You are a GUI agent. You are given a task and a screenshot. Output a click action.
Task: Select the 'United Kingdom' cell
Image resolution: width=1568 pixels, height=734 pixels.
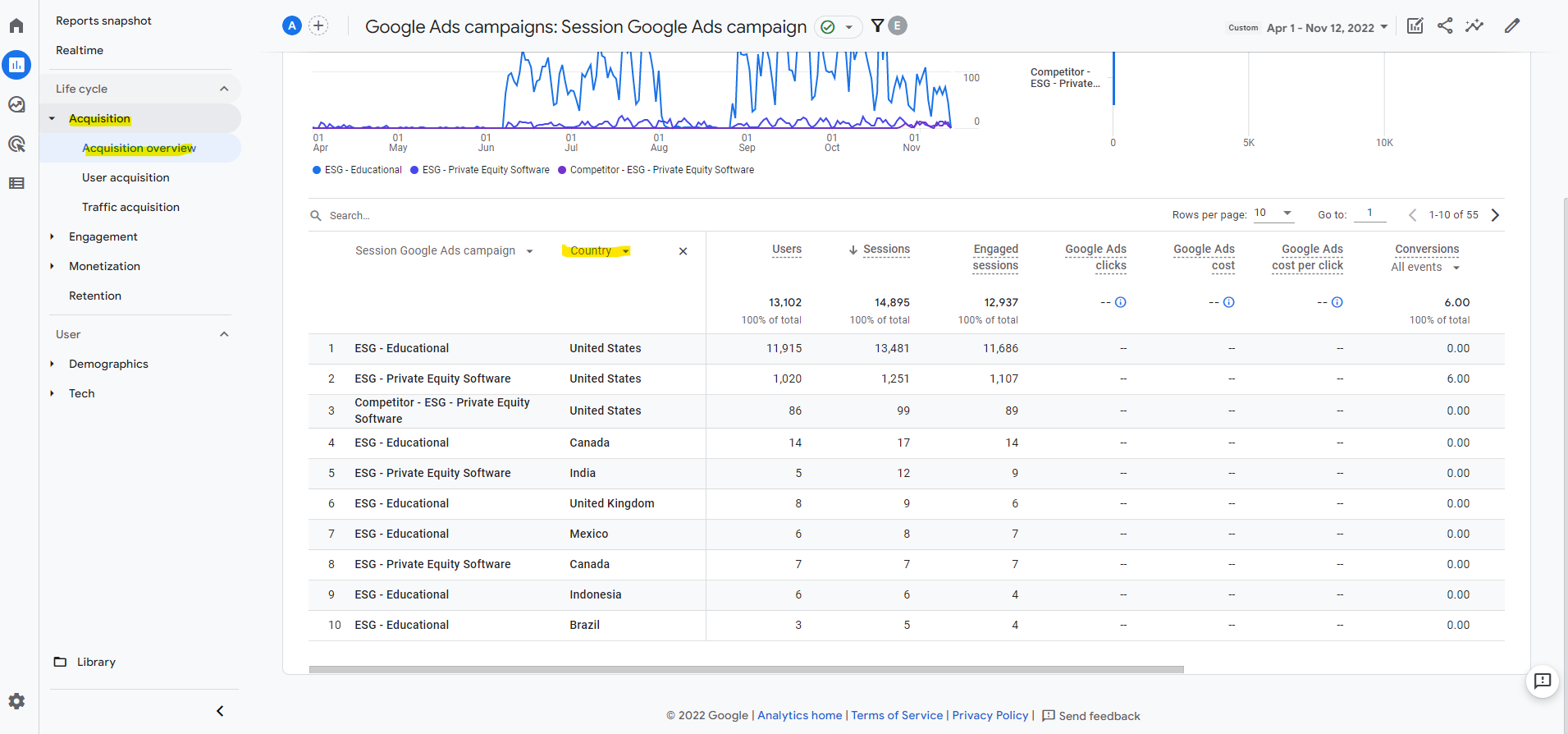tap(612, 504)
